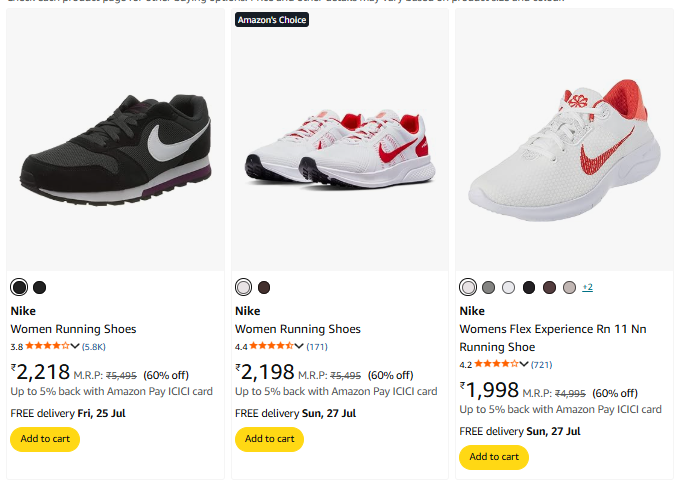
Task: Show the +2 more colour options
Action: [587, 288]
